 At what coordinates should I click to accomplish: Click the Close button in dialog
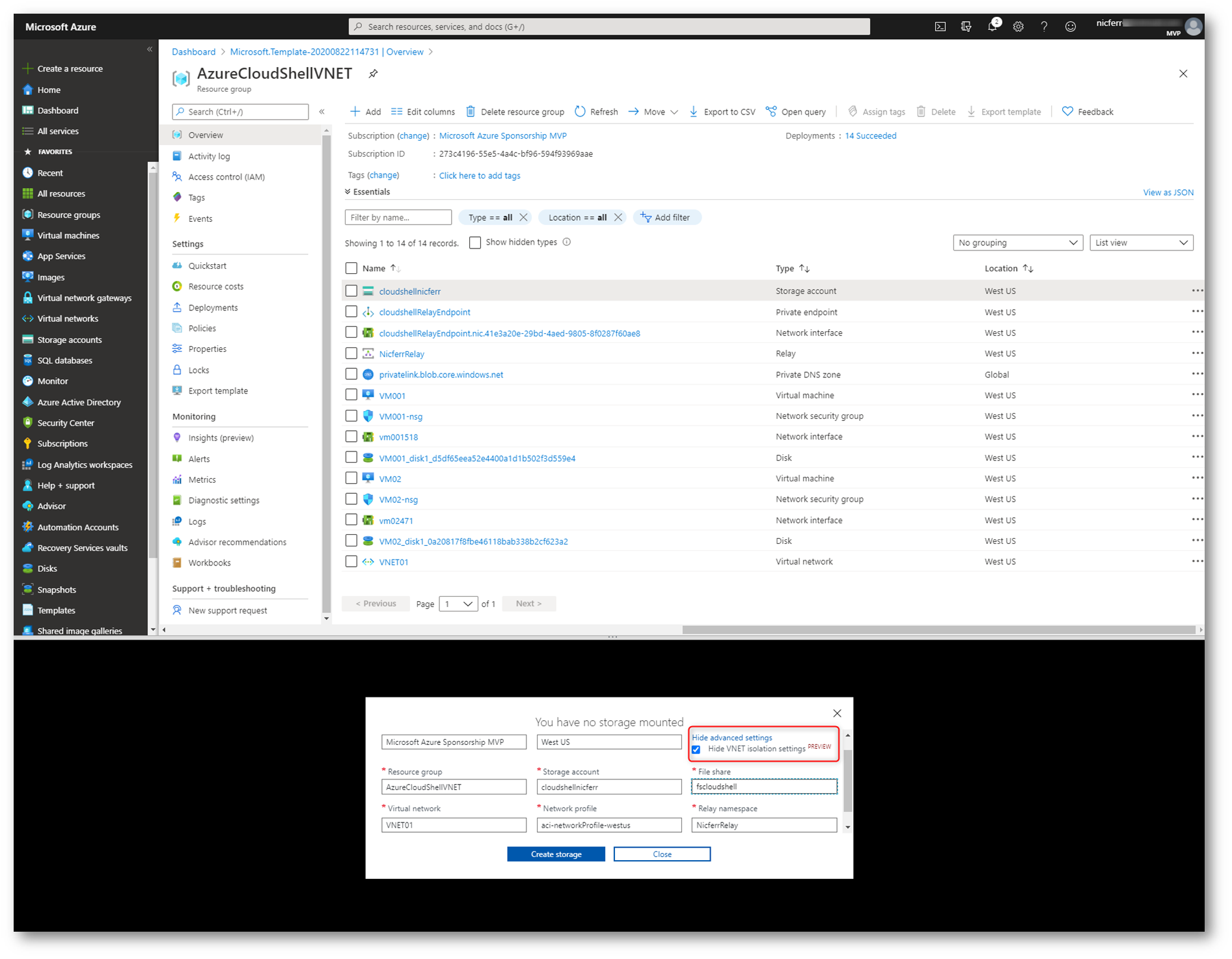(662, 854)
